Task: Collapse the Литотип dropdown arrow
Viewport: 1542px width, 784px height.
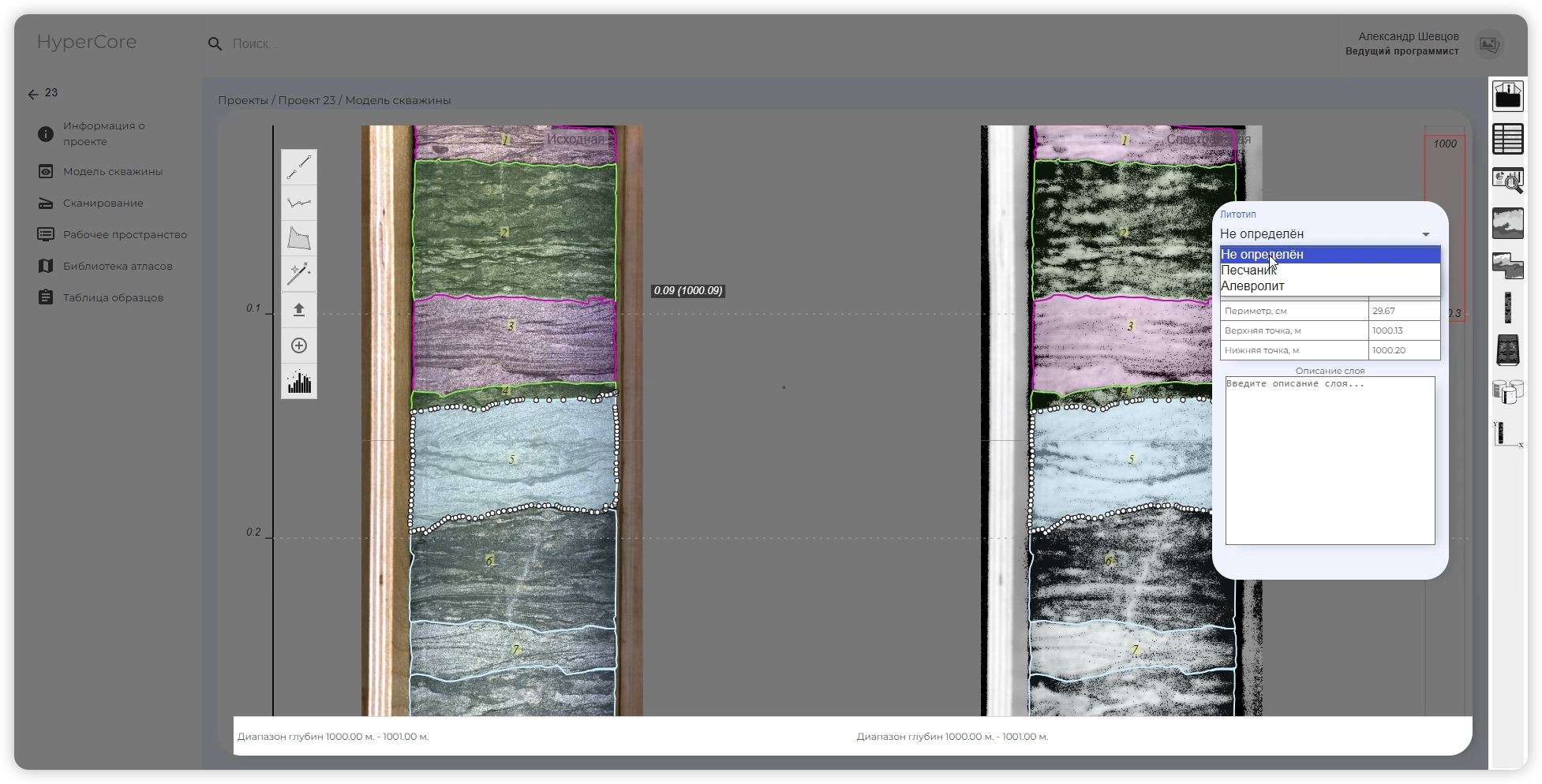Action: pyautogui.click(x=1426, y=234)
